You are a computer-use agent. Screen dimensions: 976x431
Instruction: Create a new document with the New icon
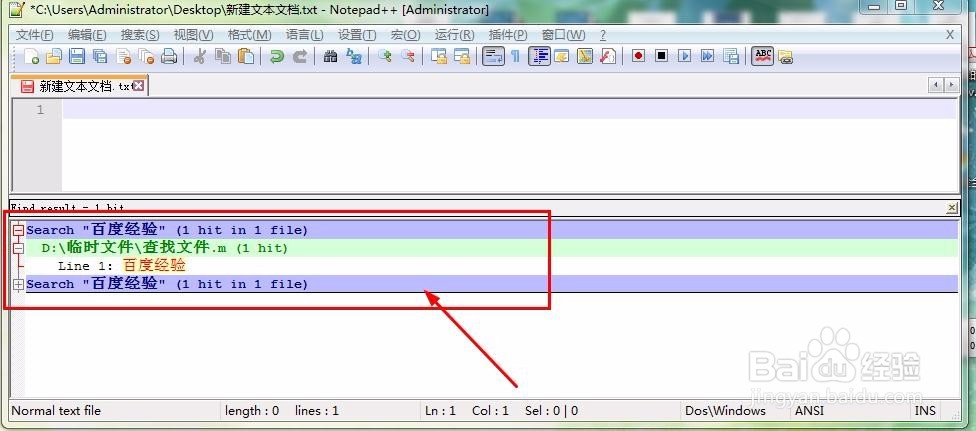(x=32, y=57)
